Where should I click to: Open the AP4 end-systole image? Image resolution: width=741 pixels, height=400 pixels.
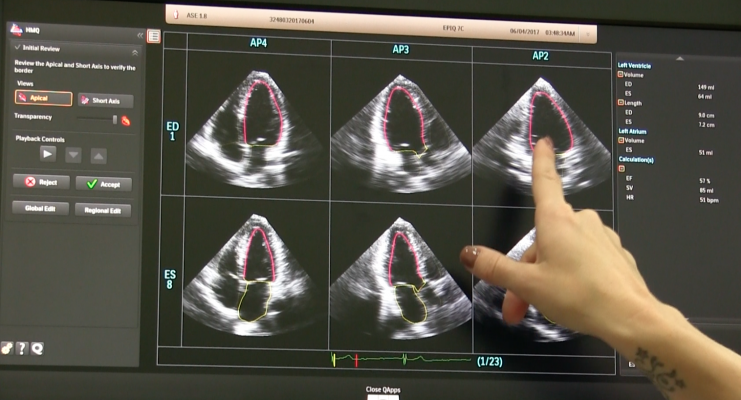pos(250,274)
